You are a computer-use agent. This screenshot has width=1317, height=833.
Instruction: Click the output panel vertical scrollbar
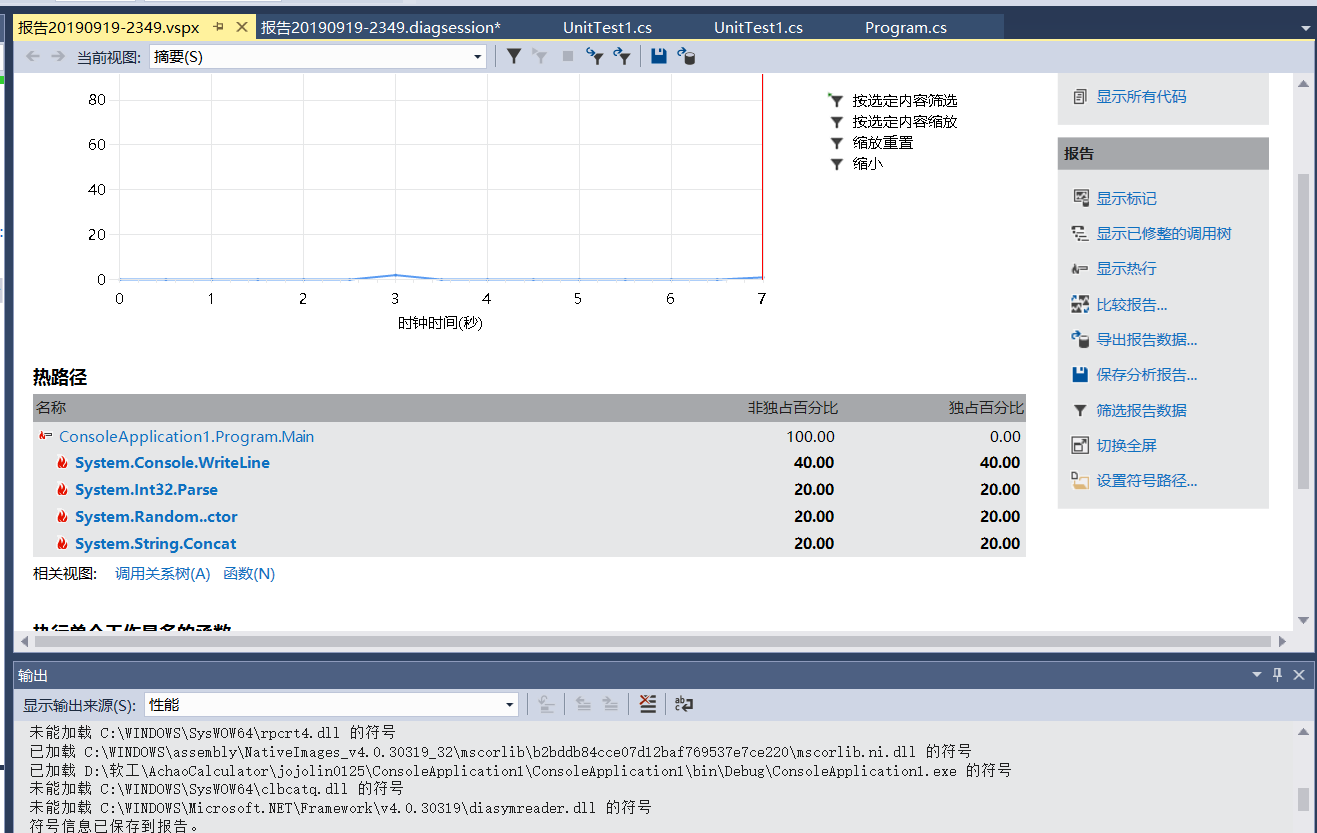(x=1303, y=798)
